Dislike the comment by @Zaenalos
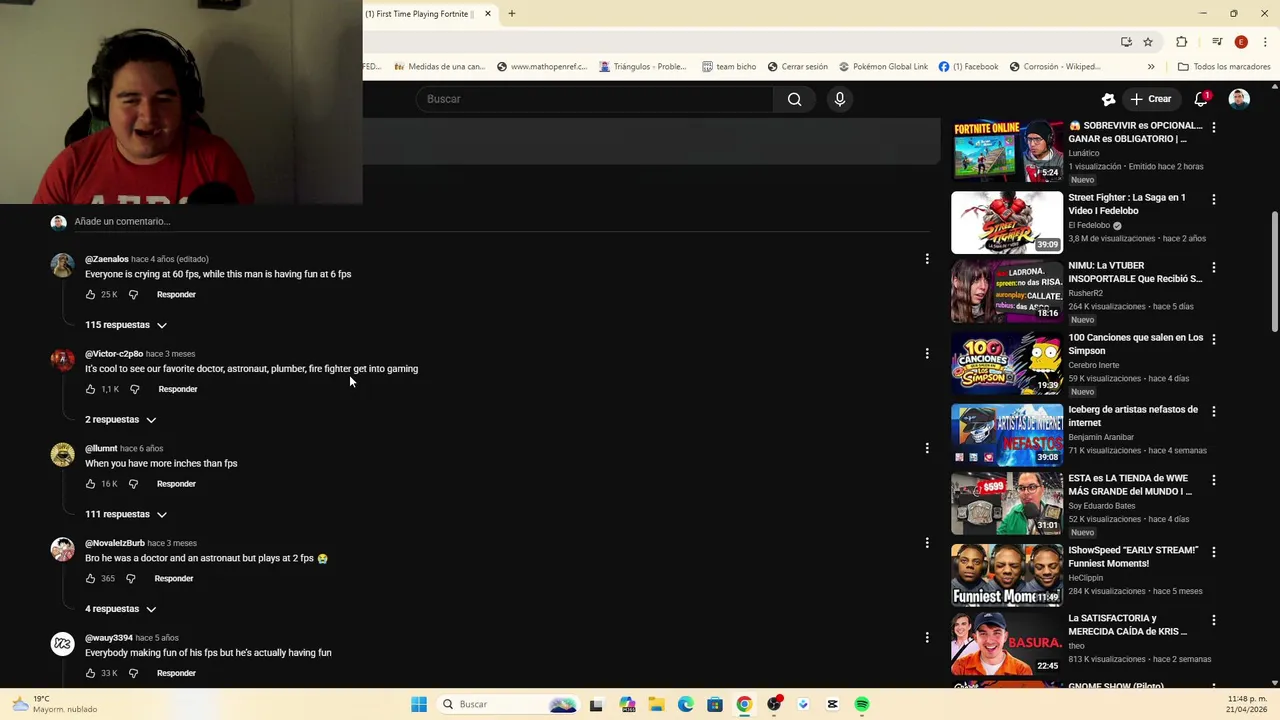Image resolution: width=1280 pixels, height=720 pixels. coord(133,295)
